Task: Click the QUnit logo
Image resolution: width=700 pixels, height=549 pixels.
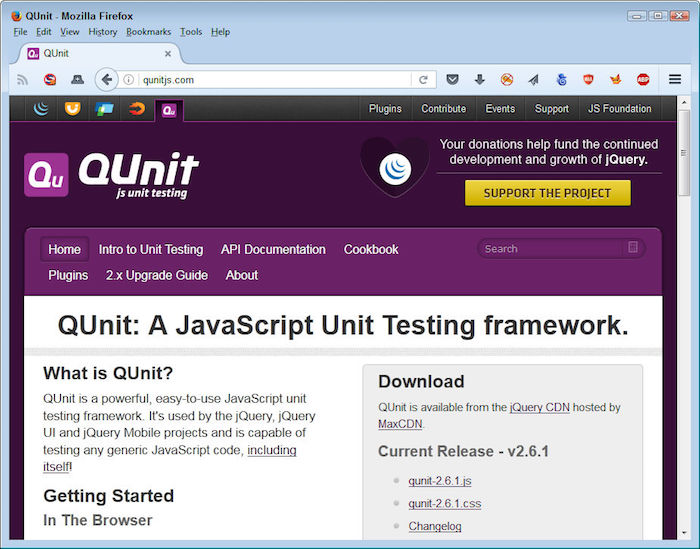Action: (x=112, y=175)
